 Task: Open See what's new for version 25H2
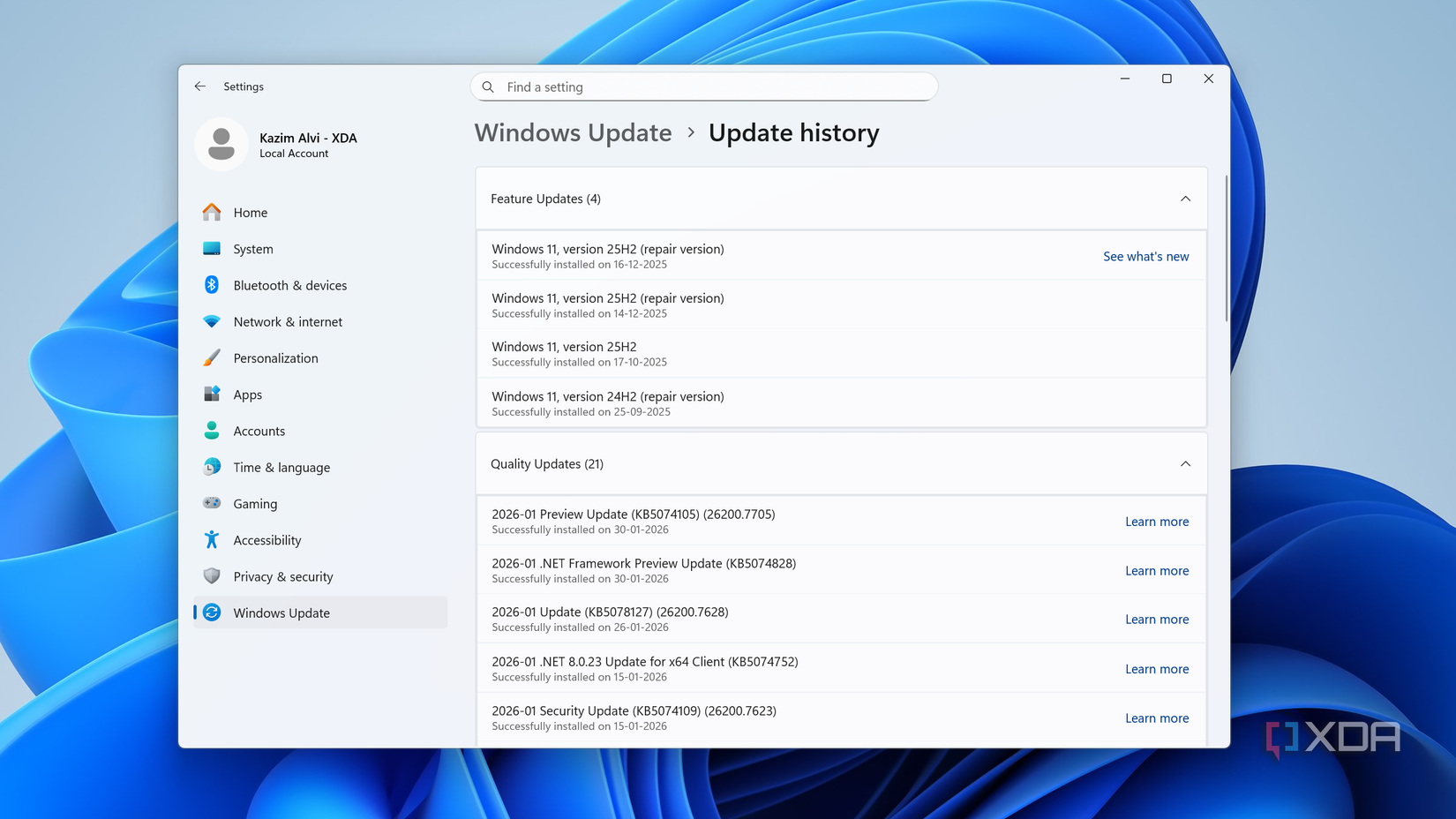[1145, 256]
